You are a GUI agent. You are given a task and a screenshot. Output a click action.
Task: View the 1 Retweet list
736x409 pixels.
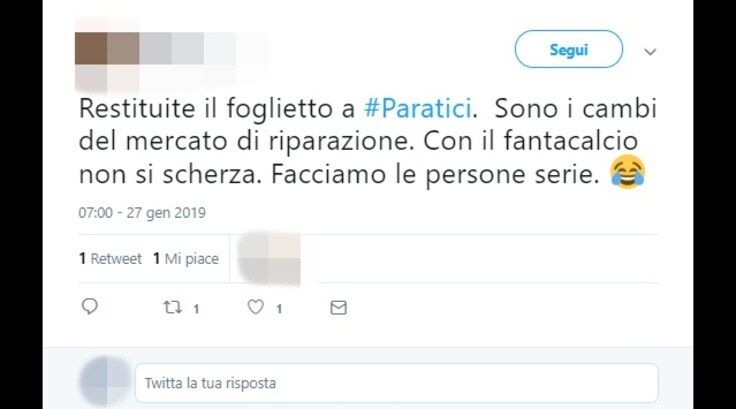tap(110, 259)
